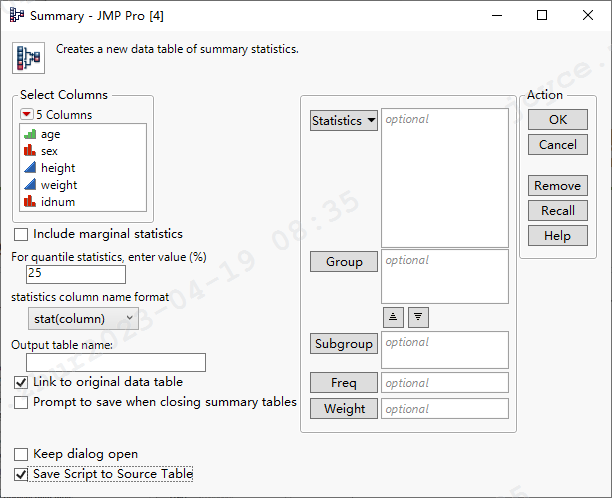The height and width of the screenshot is (498, 612).
Task: Click the sex column nominal icon
Action: click(x=30, y=151)
